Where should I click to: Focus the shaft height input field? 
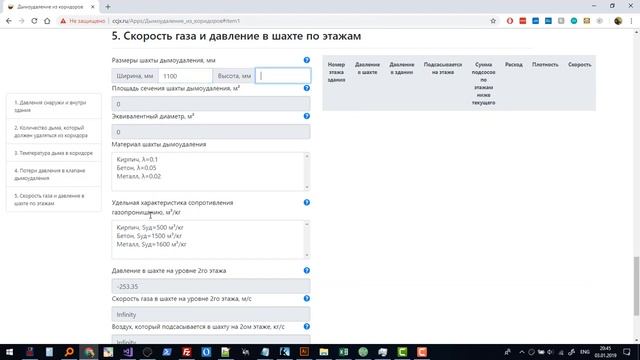coord(283,76)
